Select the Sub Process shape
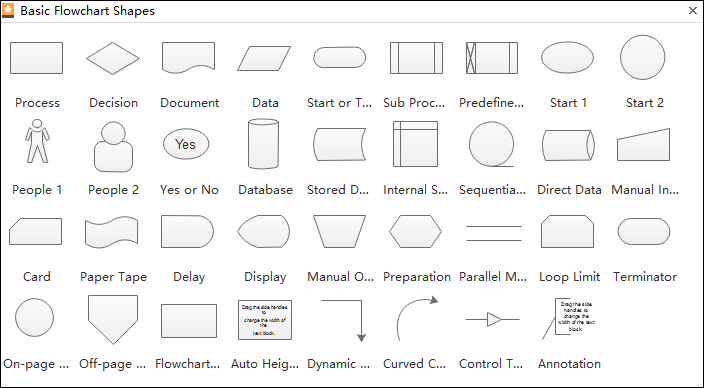 pos(416,58)
